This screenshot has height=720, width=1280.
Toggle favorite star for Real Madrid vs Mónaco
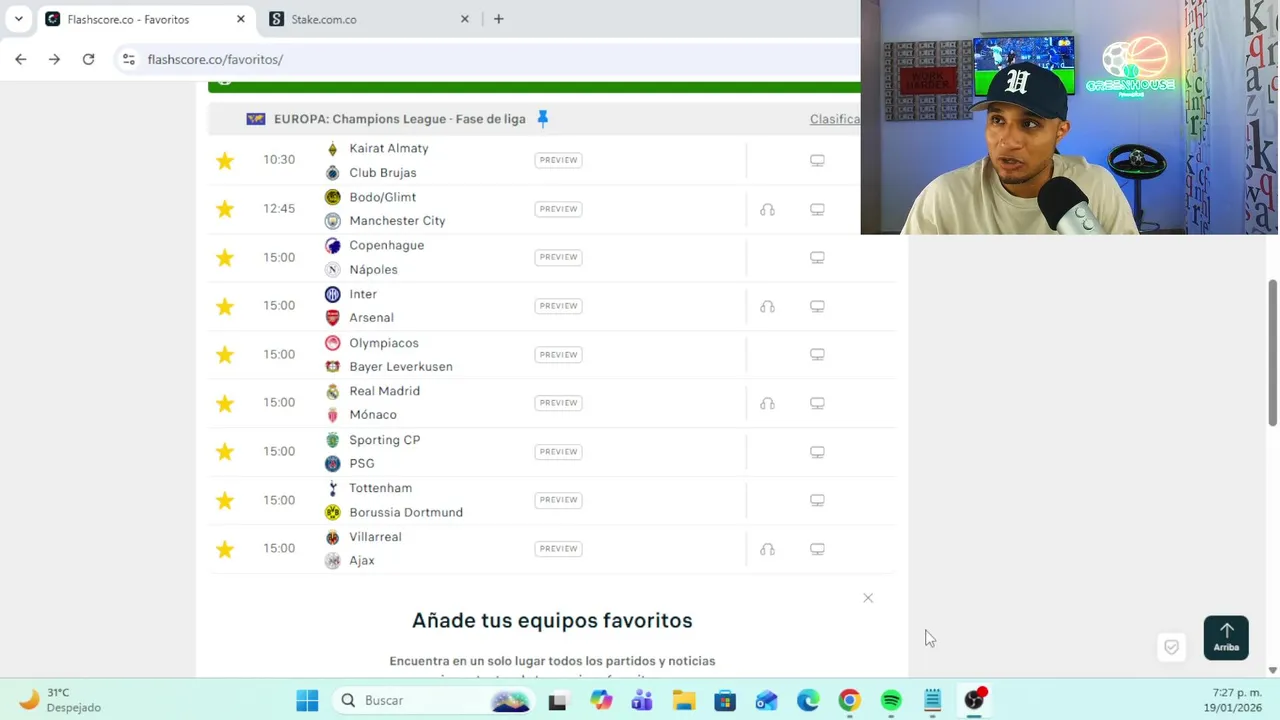click(x=225, y=403)
